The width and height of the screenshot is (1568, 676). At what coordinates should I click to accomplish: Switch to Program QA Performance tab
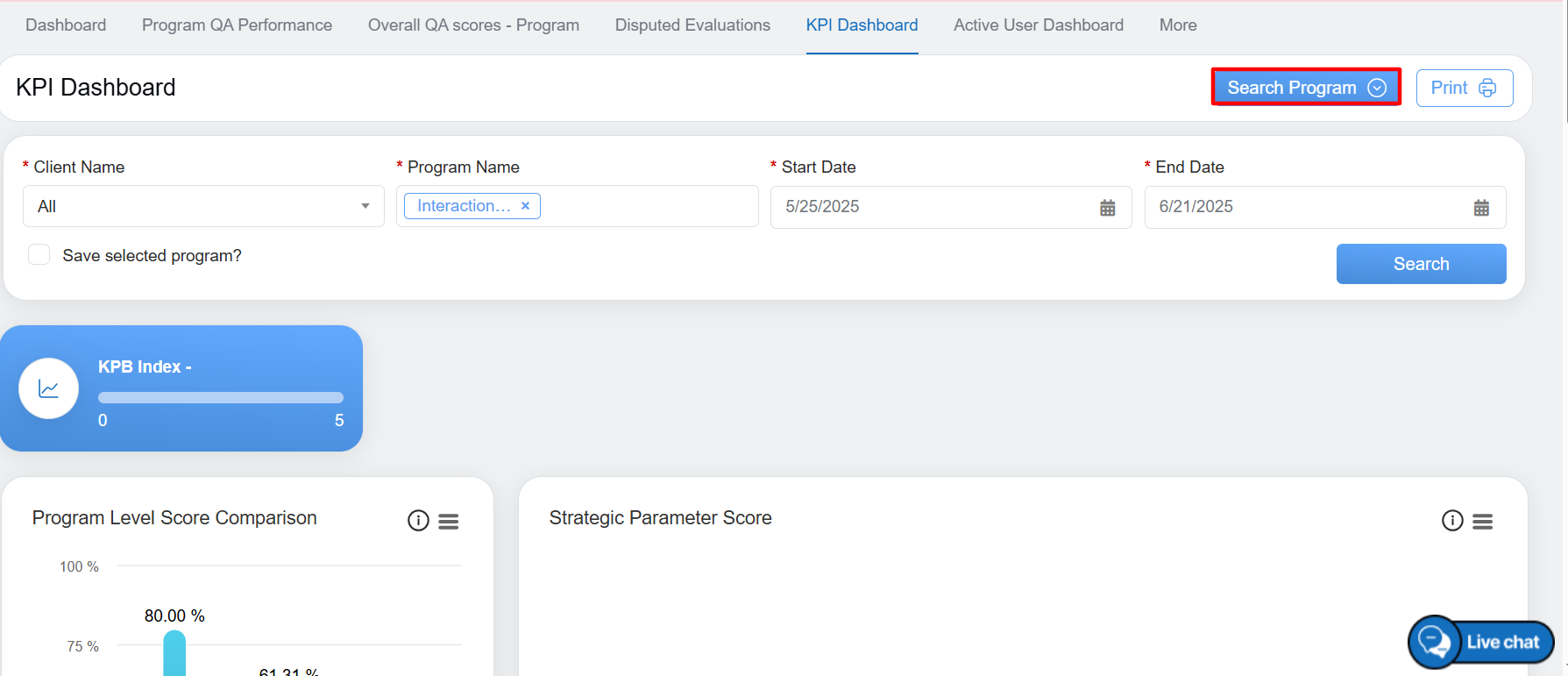coord(237,25)
